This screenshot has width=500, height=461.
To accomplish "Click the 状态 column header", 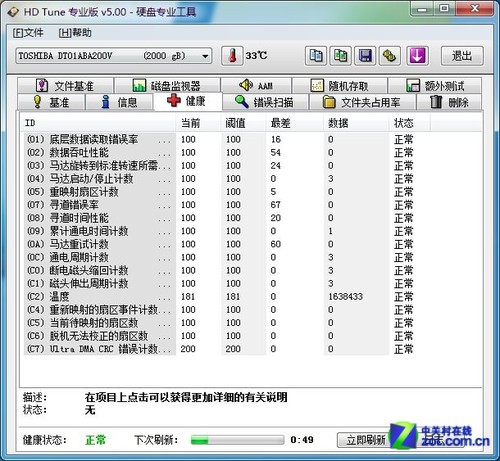I will click(409, 123).
